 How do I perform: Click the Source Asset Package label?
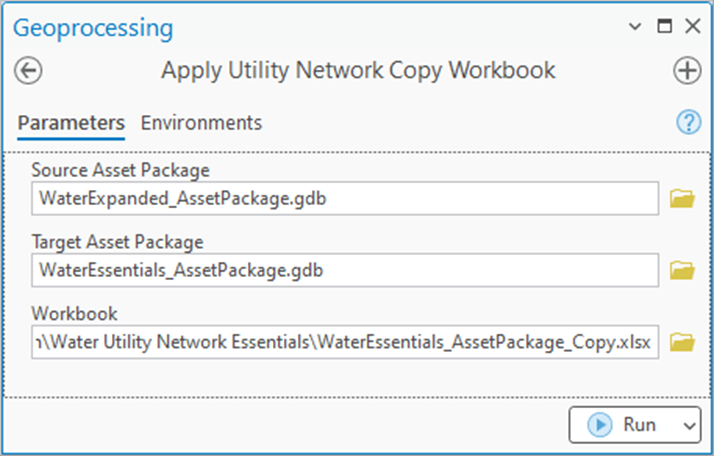[120, 170]
